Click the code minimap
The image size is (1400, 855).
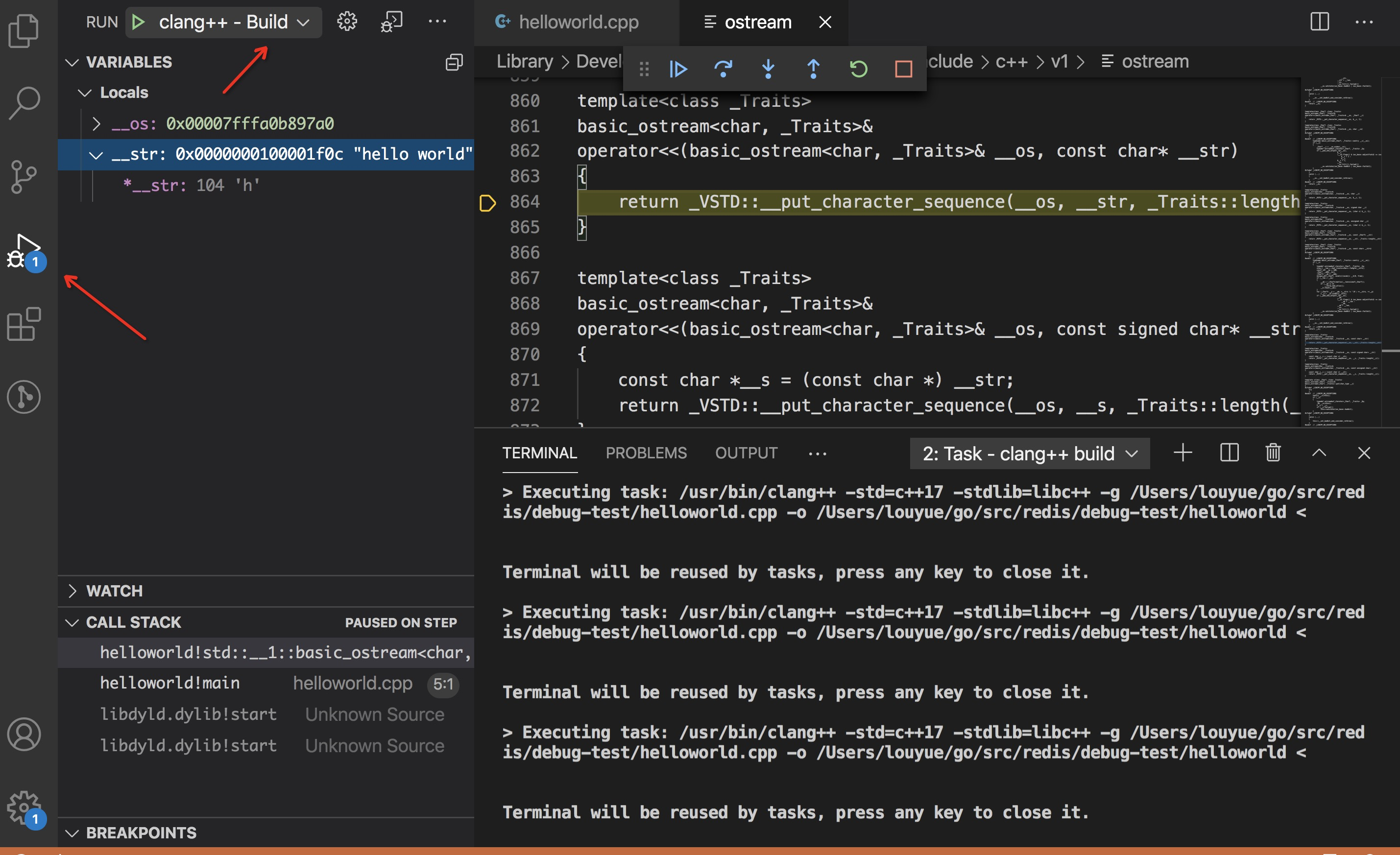coord(1342,252)
